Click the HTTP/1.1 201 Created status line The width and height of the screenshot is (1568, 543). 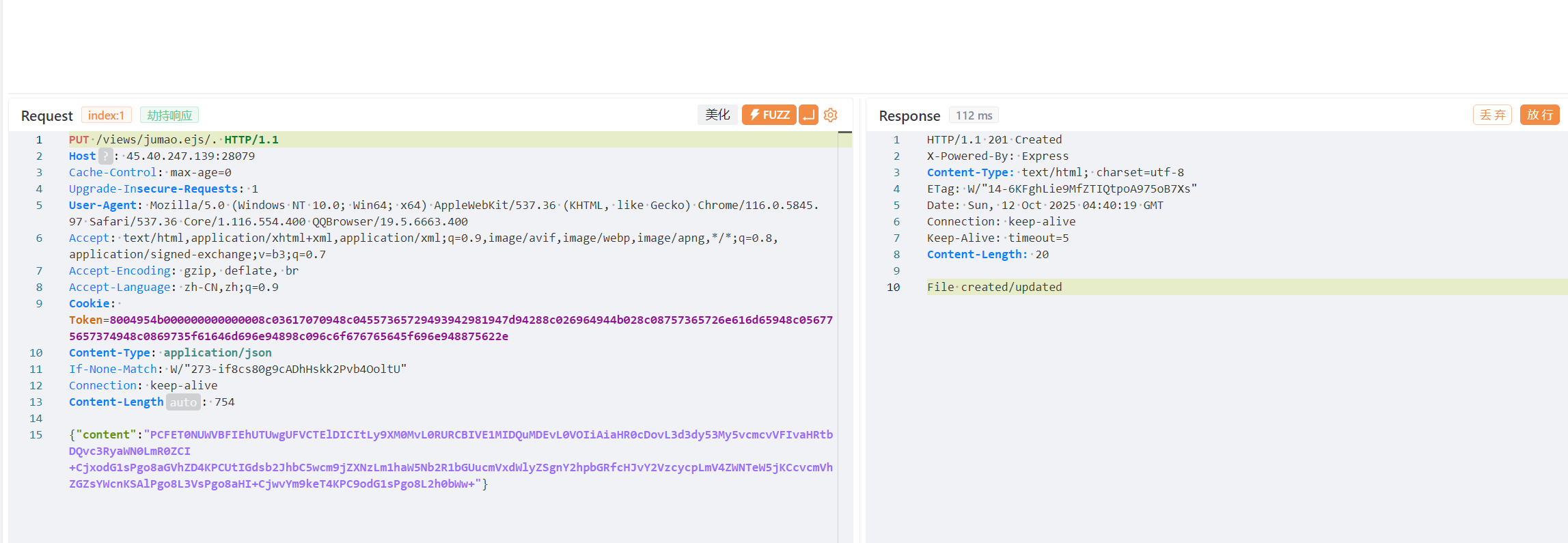994,139
